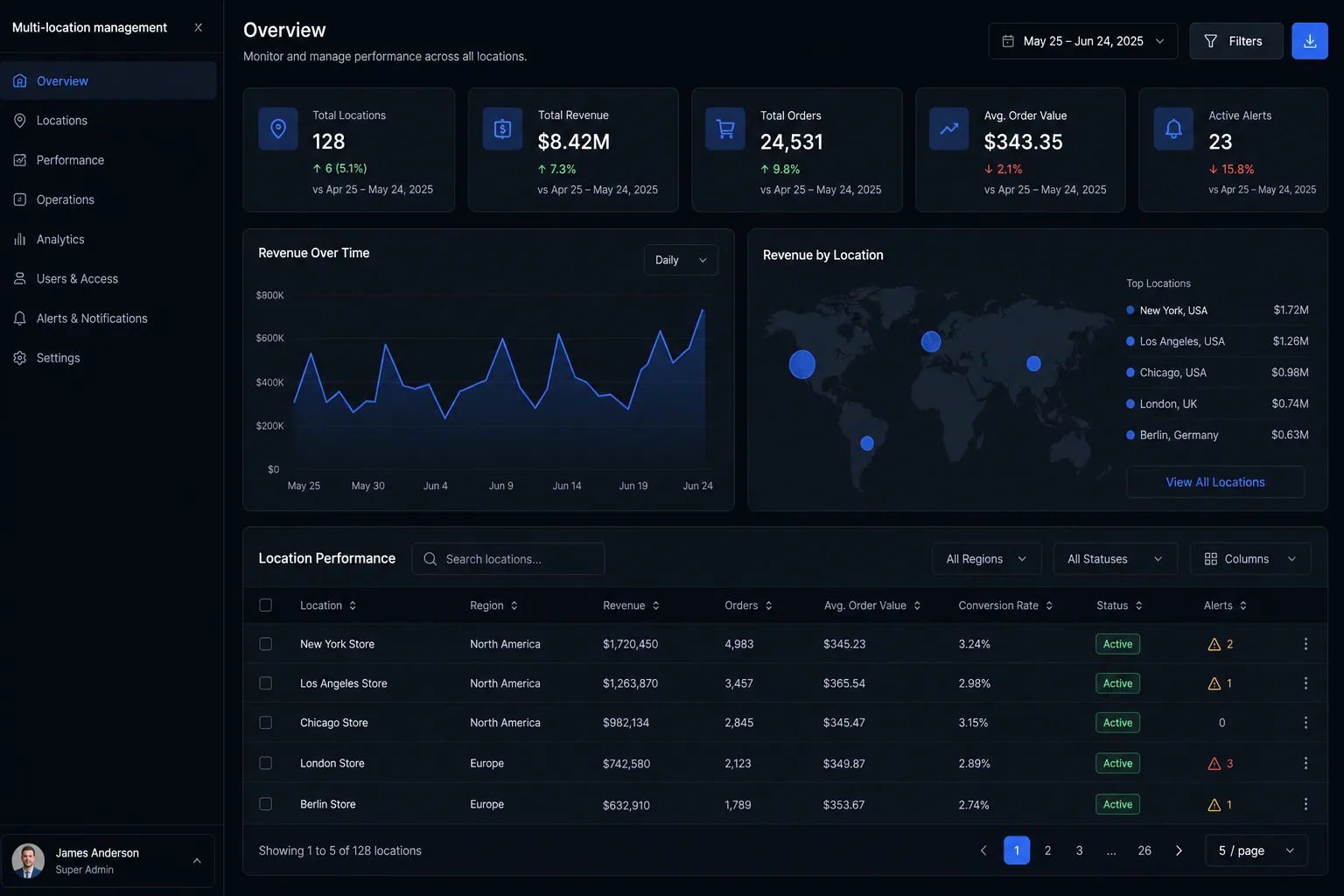Check the London Store row checkbox

(x=266, y=763)
